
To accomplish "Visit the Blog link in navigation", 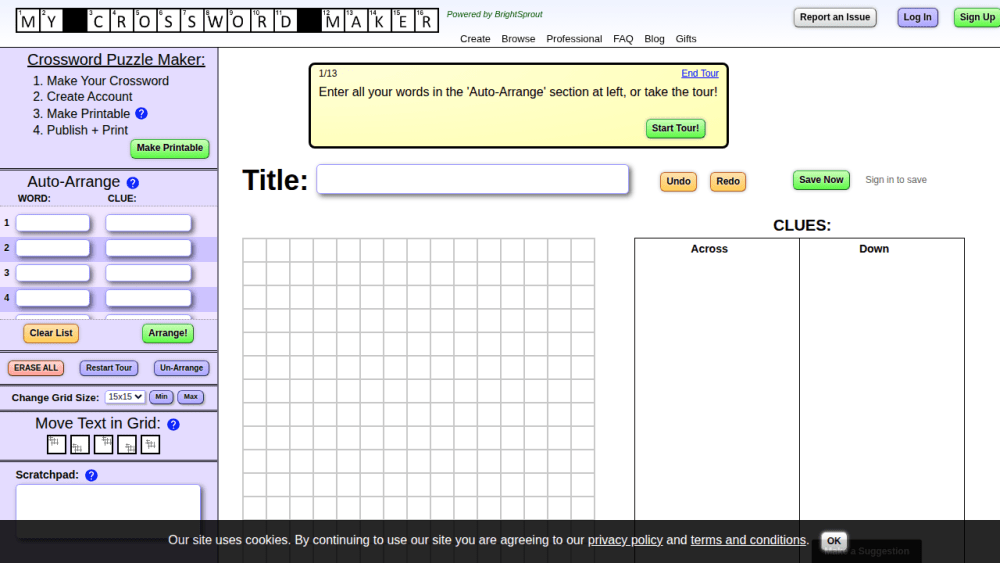I will (x=654, y=39).
